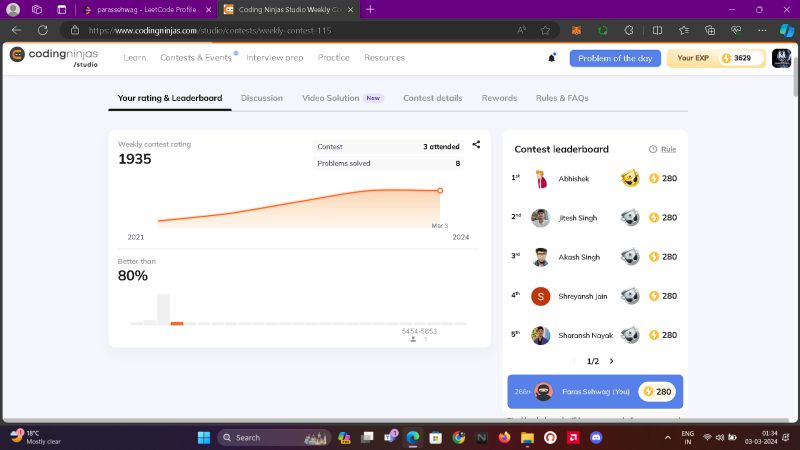Open Sharansh Nayak's leaderboard entry
The image size is (800, 450).
594,335
